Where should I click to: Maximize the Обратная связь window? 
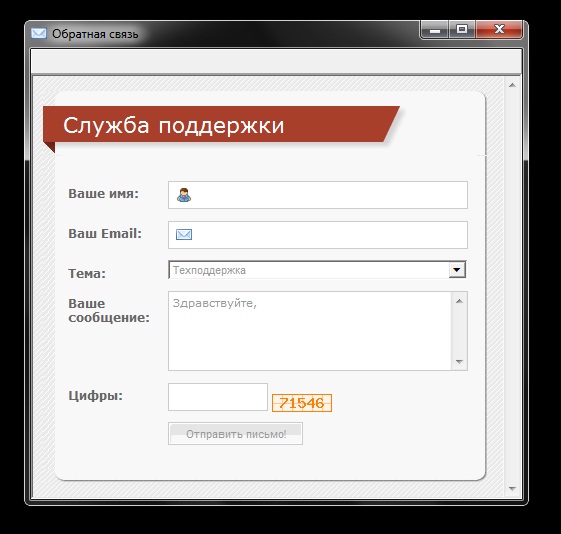click(462, 29)
